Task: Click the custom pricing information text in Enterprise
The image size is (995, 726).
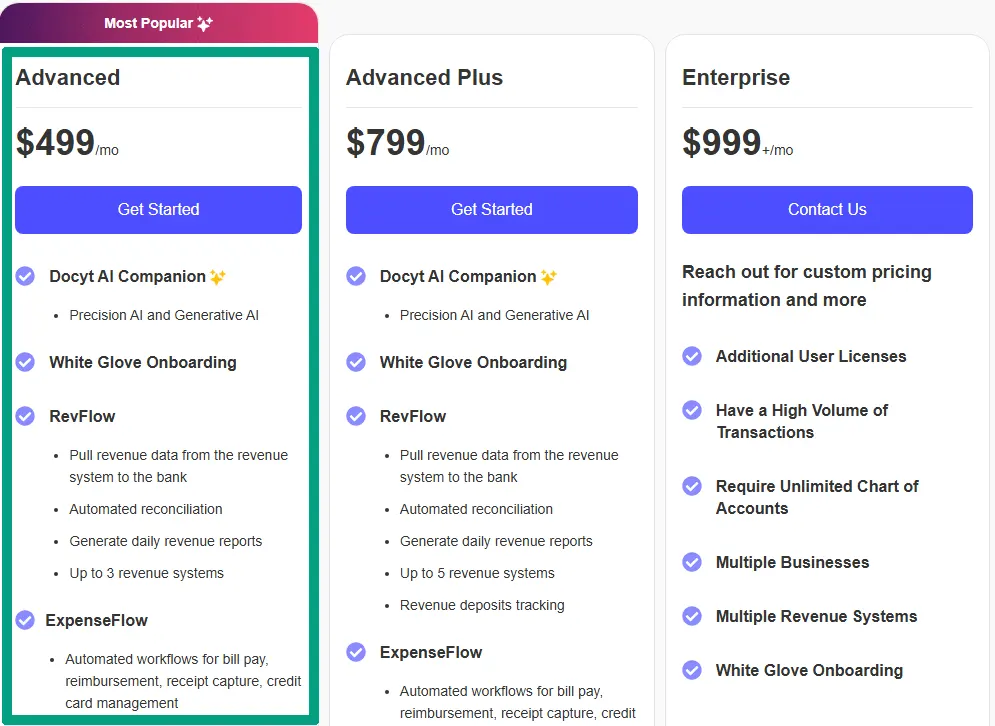Action: [x=806, y=286]
